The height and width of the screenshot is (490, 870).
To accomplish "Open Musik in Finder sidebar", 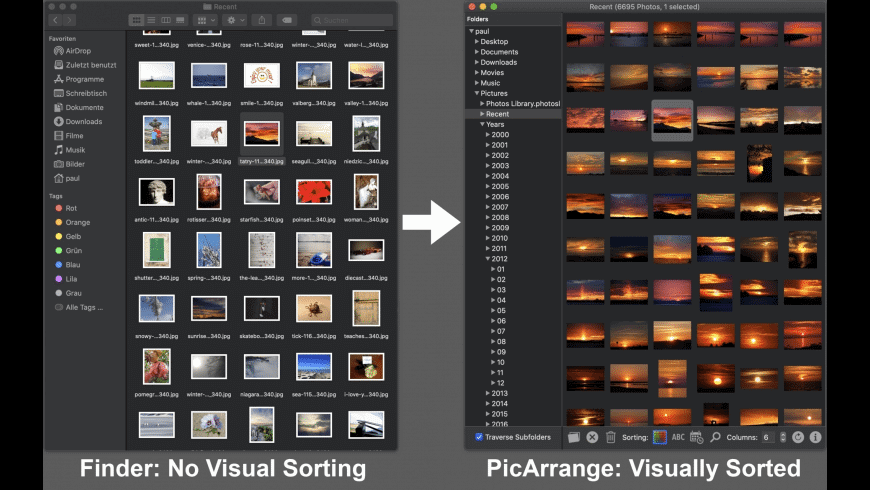I will point(69,150).
